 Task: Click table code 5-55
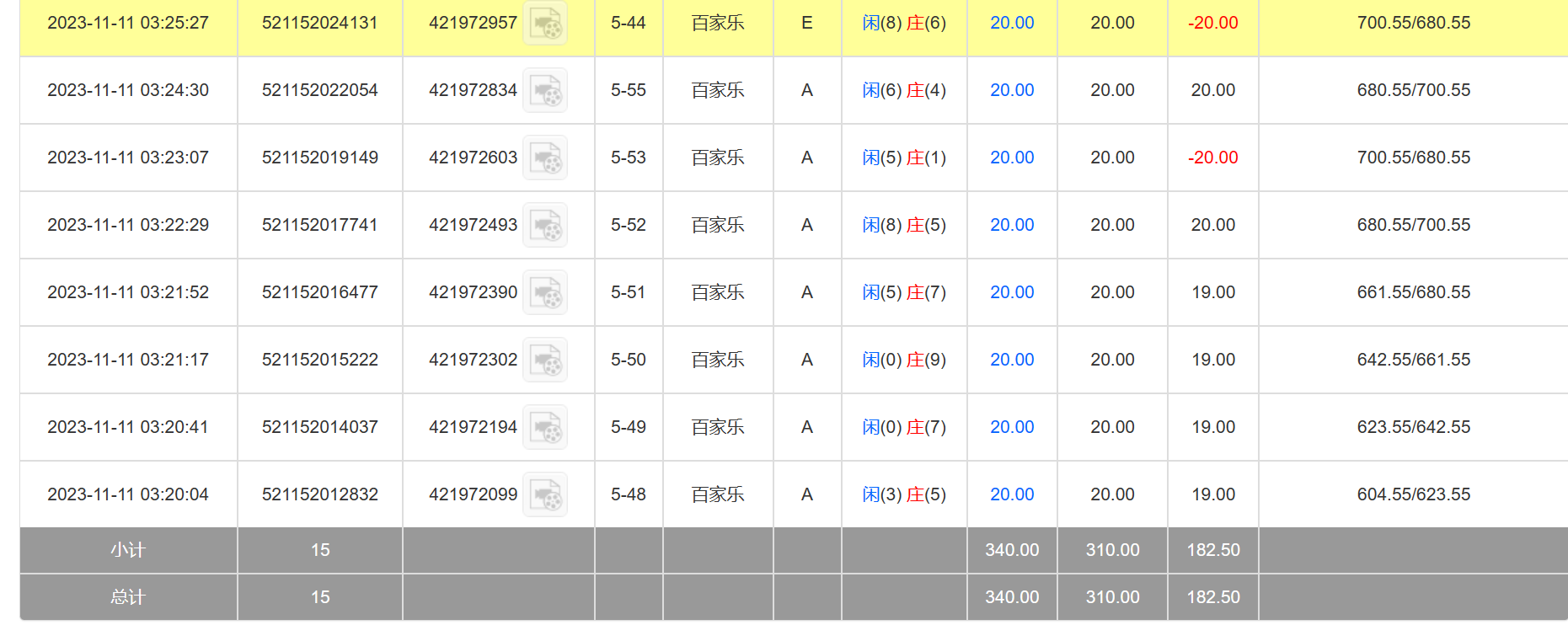[x=629, y=90]
